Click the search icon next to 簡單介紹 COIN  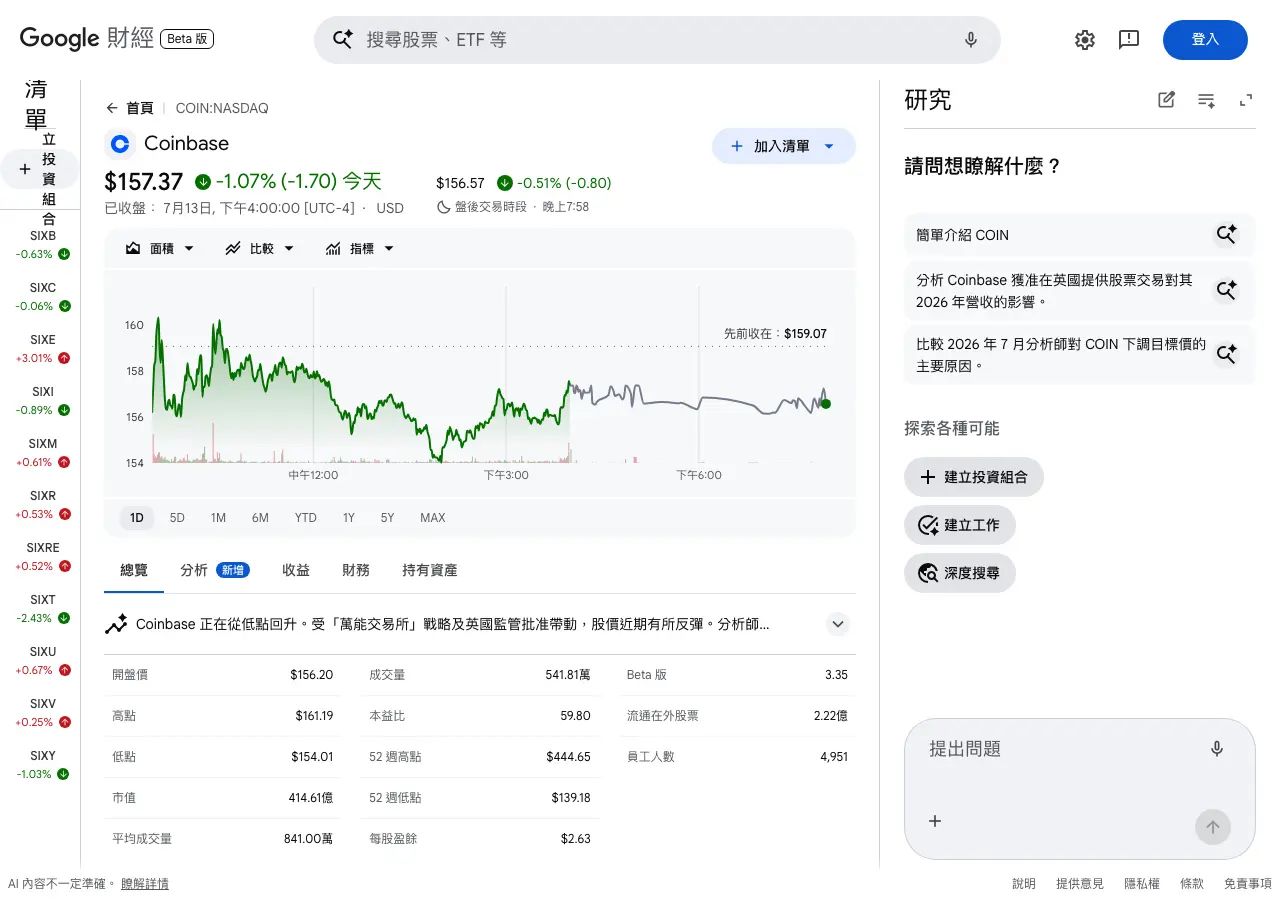(x=1227, y=235)
